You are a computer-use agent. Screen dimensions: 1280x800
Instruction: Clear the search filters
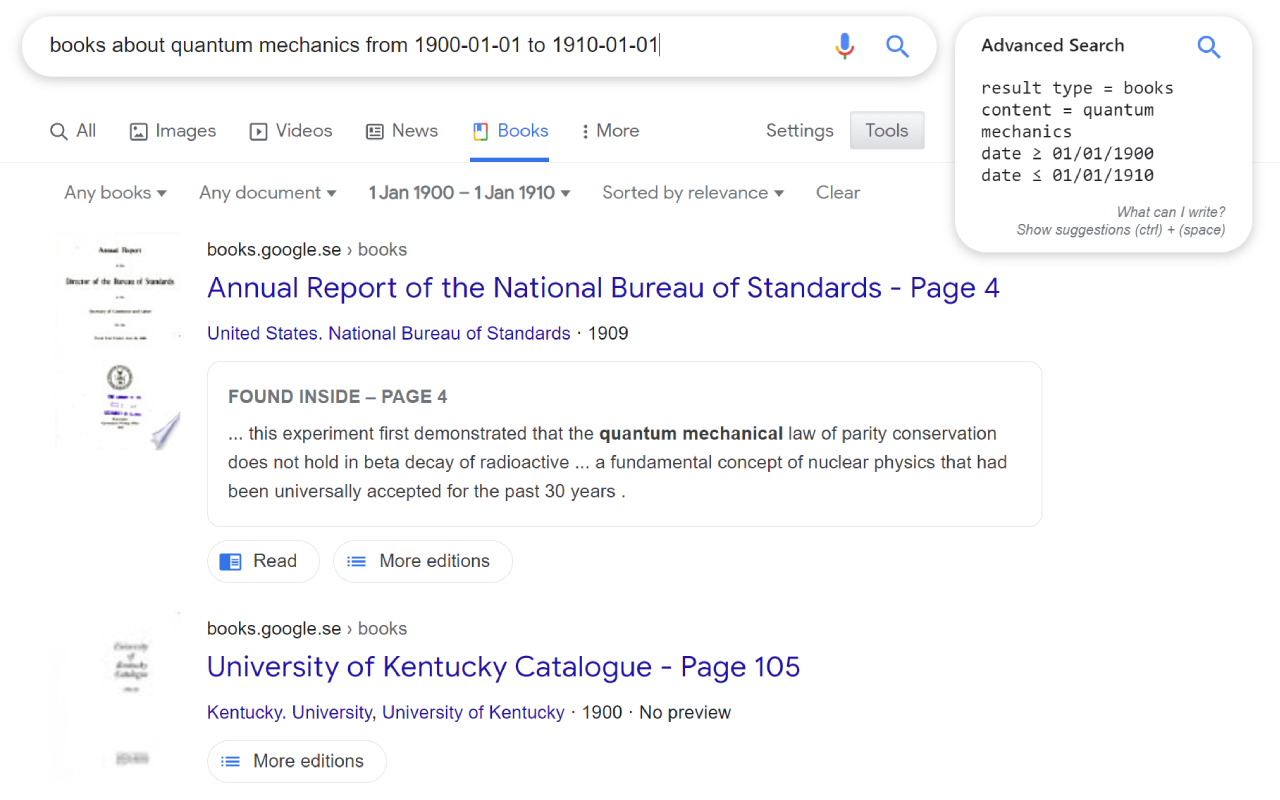coord(838,193)
